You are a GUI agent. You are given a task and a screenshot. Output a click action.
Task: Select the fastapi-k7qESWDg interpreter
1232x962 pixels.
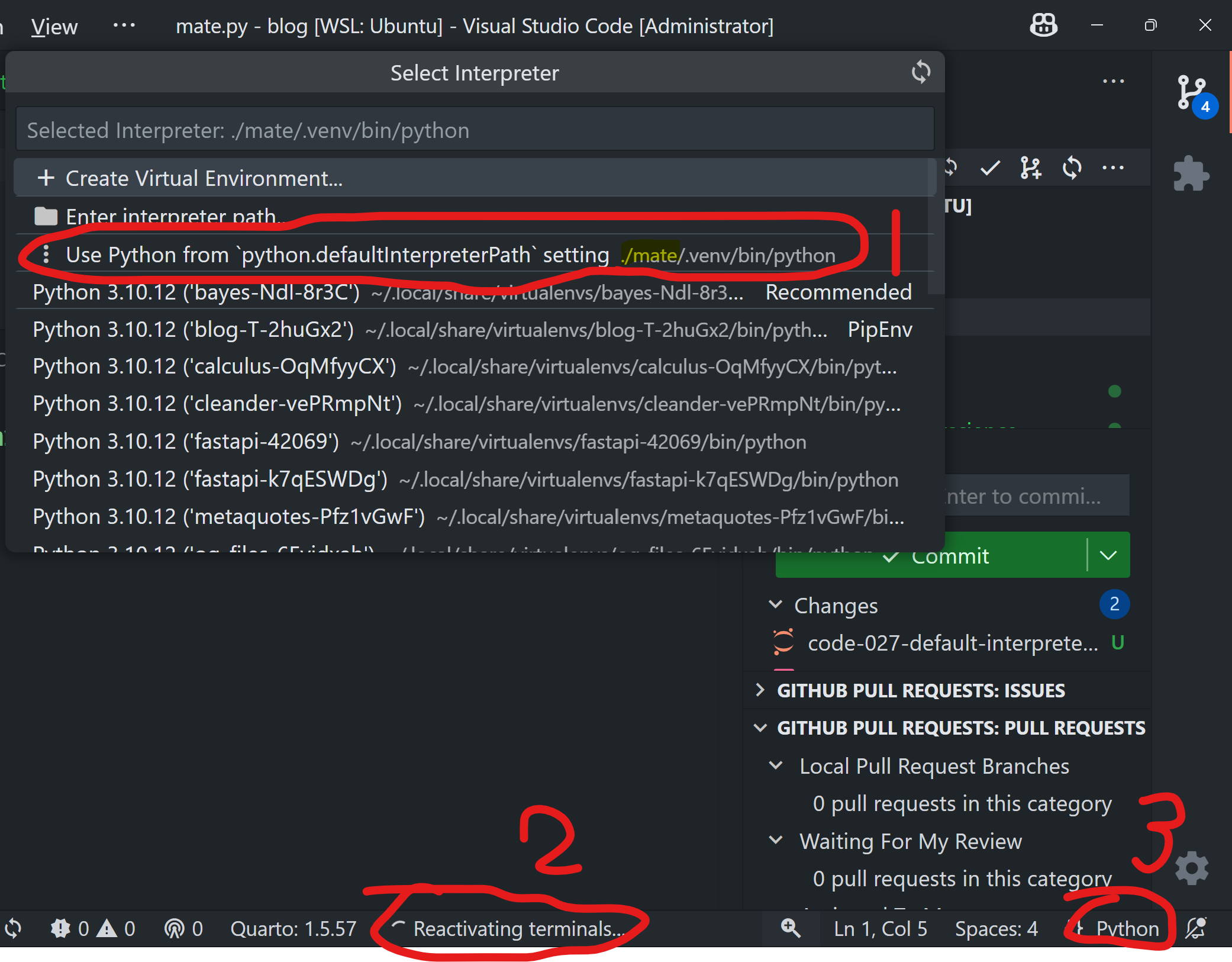[x=475, y=479]
